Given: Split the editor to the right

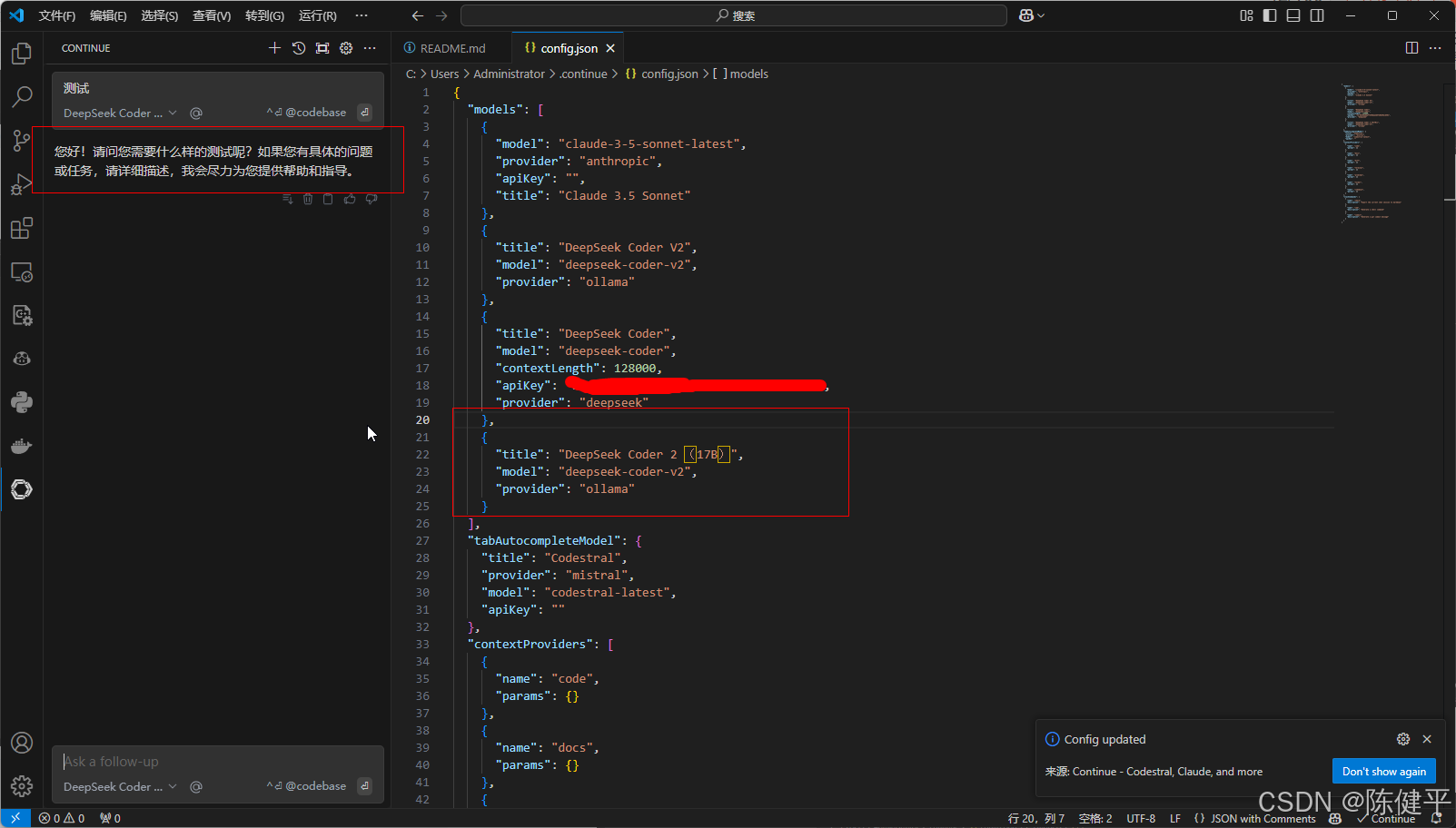Looking at the screenshot, I should (x=1411, y=48).
